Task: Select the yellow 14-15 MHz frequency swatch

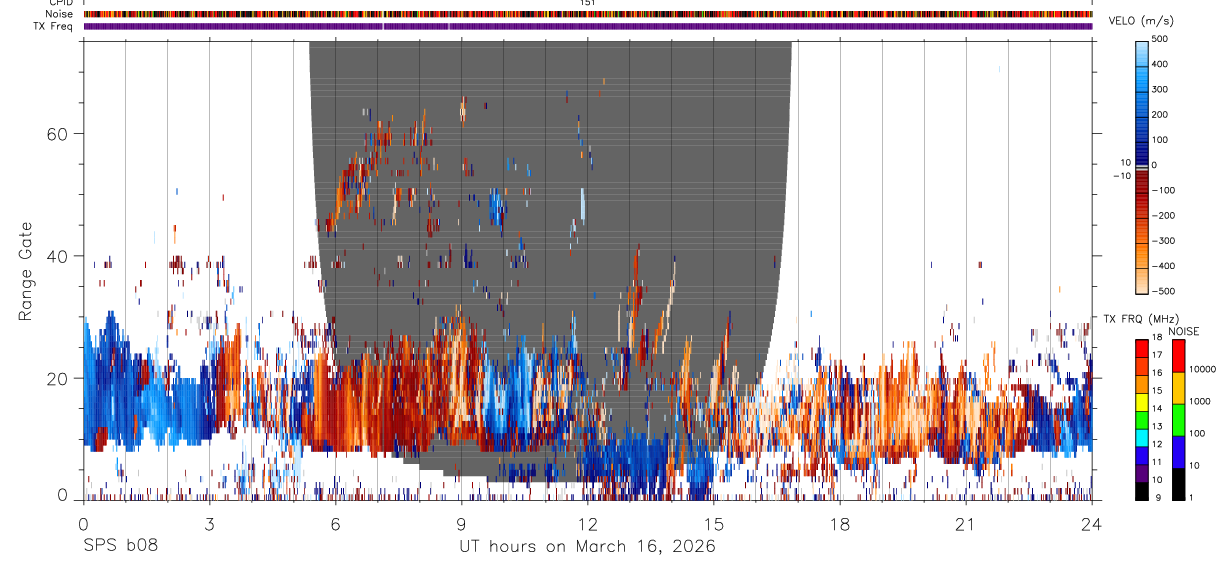Action: coord(1142,401)
